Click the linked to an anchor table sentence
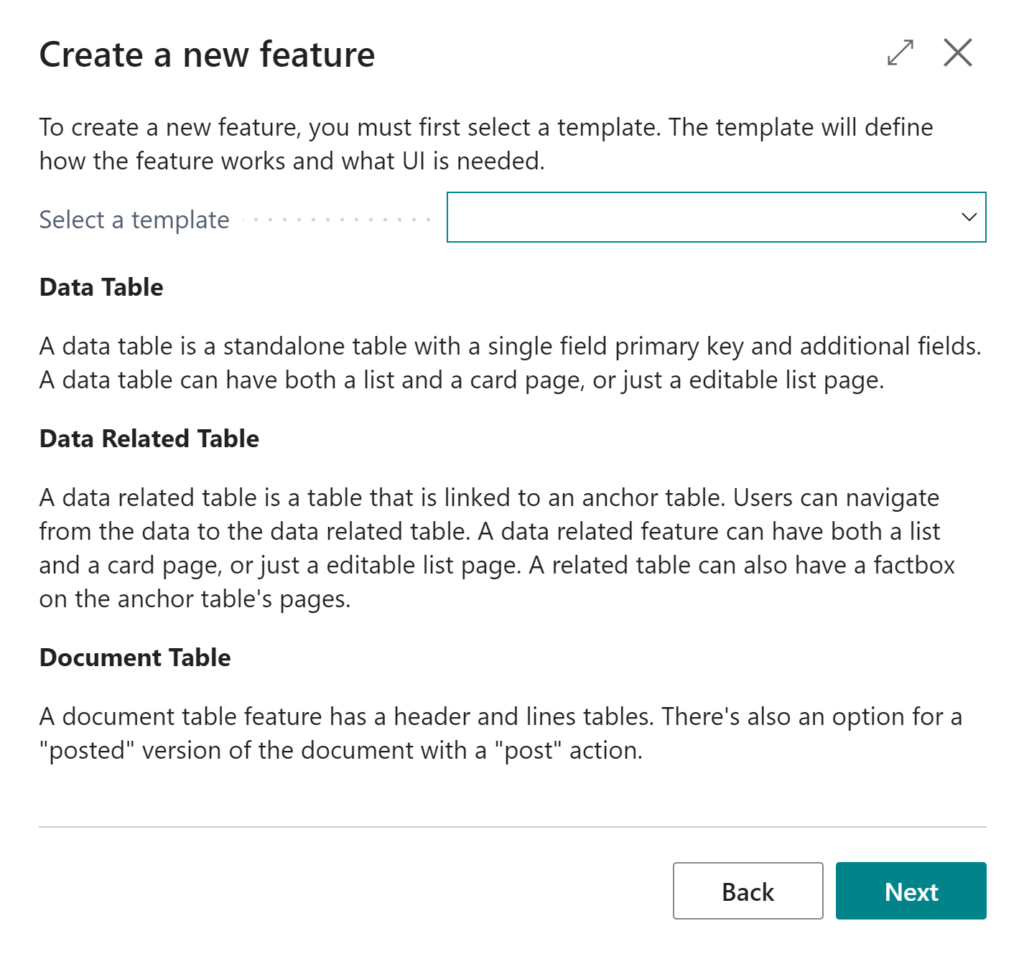 coord(382,498)
